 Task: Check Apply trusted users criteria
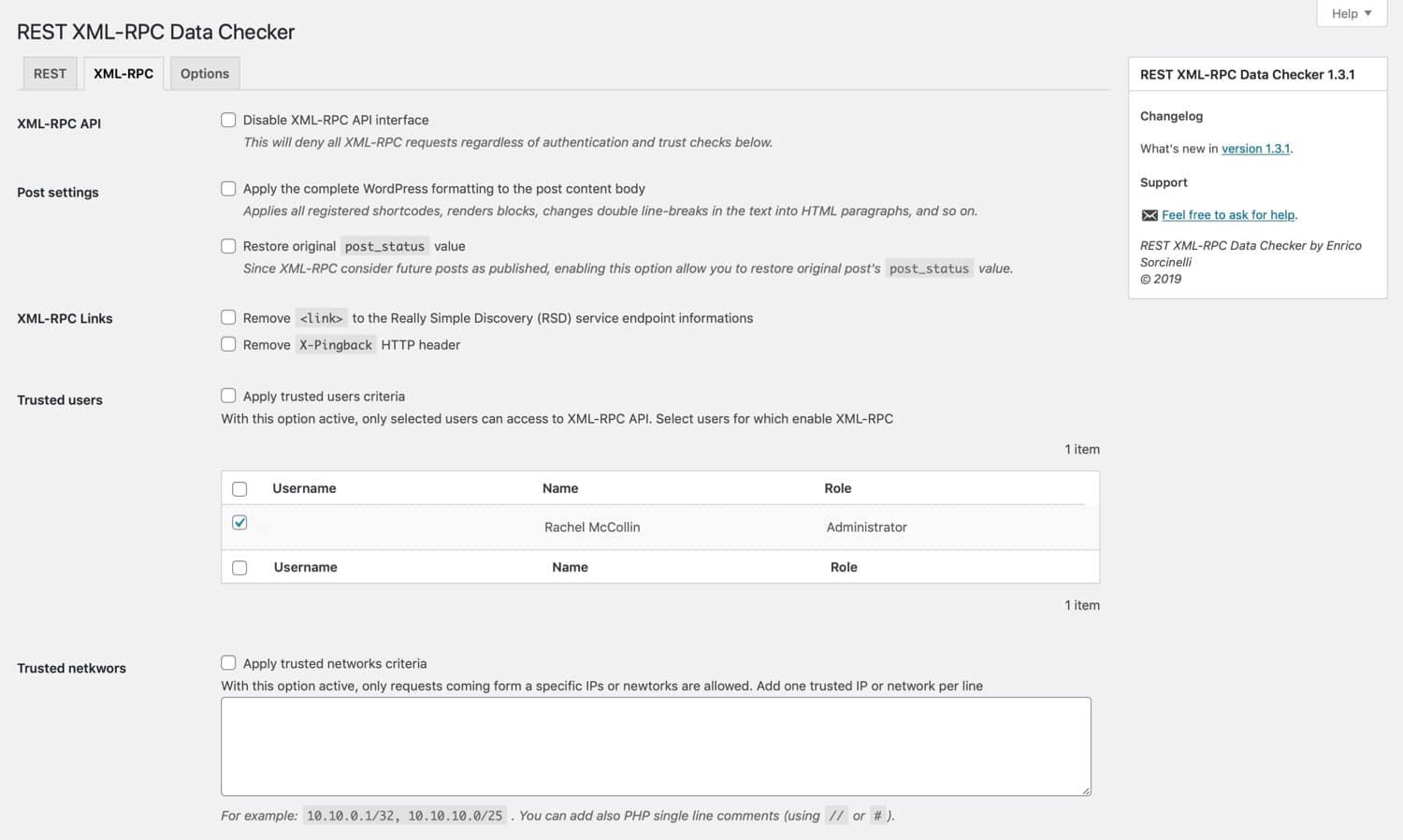[x=228, y=396]
